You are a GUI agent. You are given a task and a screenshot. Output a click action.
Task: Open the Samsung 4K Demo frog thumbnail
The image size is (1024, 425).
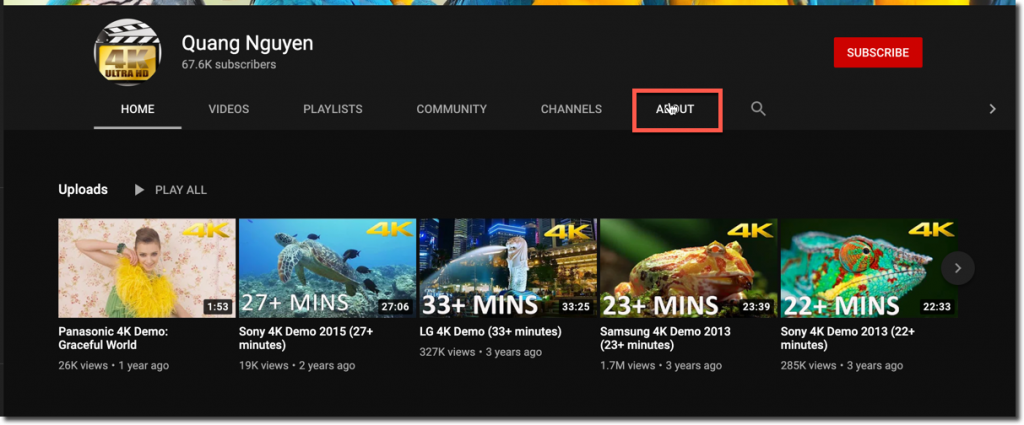[688, 268]
